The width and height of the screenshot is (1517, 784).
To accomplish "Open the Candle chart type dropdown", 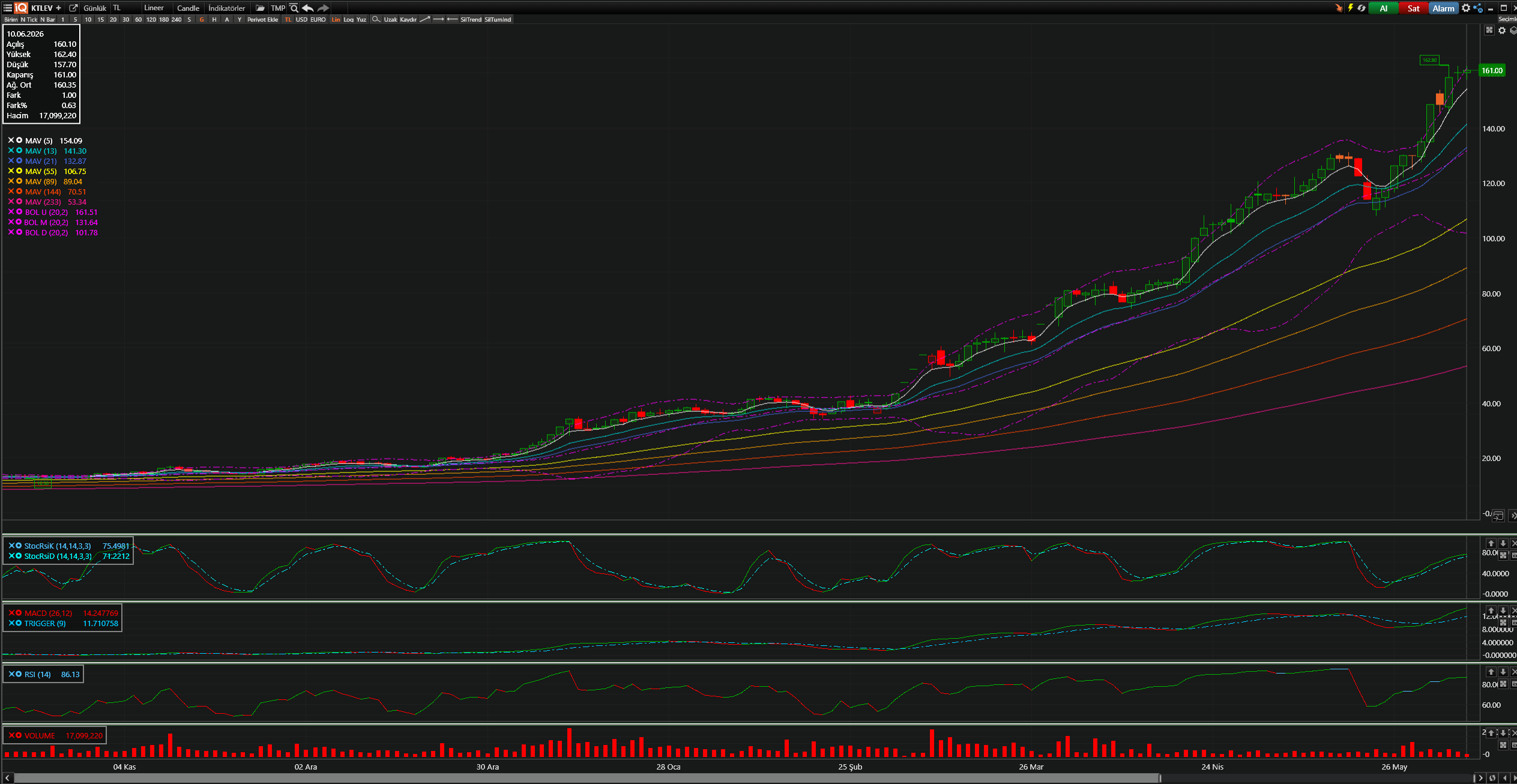I will [188, 8].
